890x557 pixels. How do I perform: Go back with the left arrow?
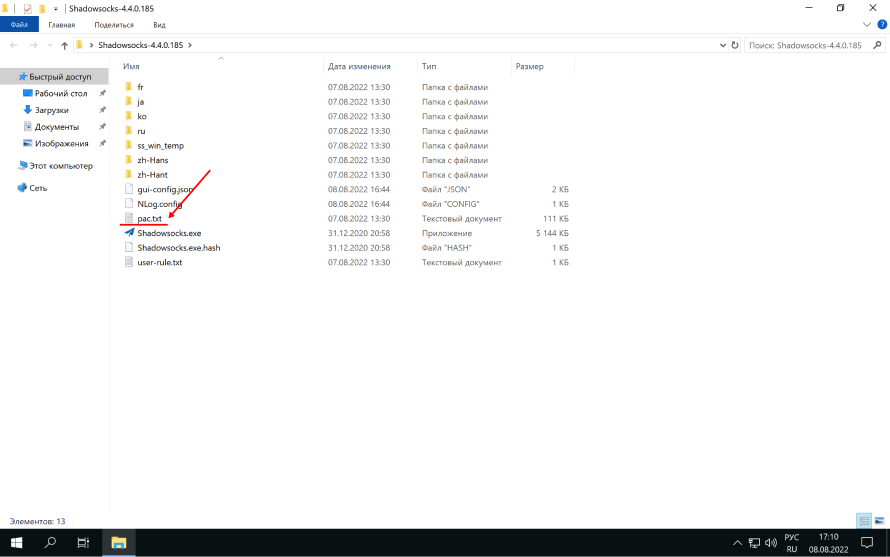pyautogui.click(x=14, y=45)
